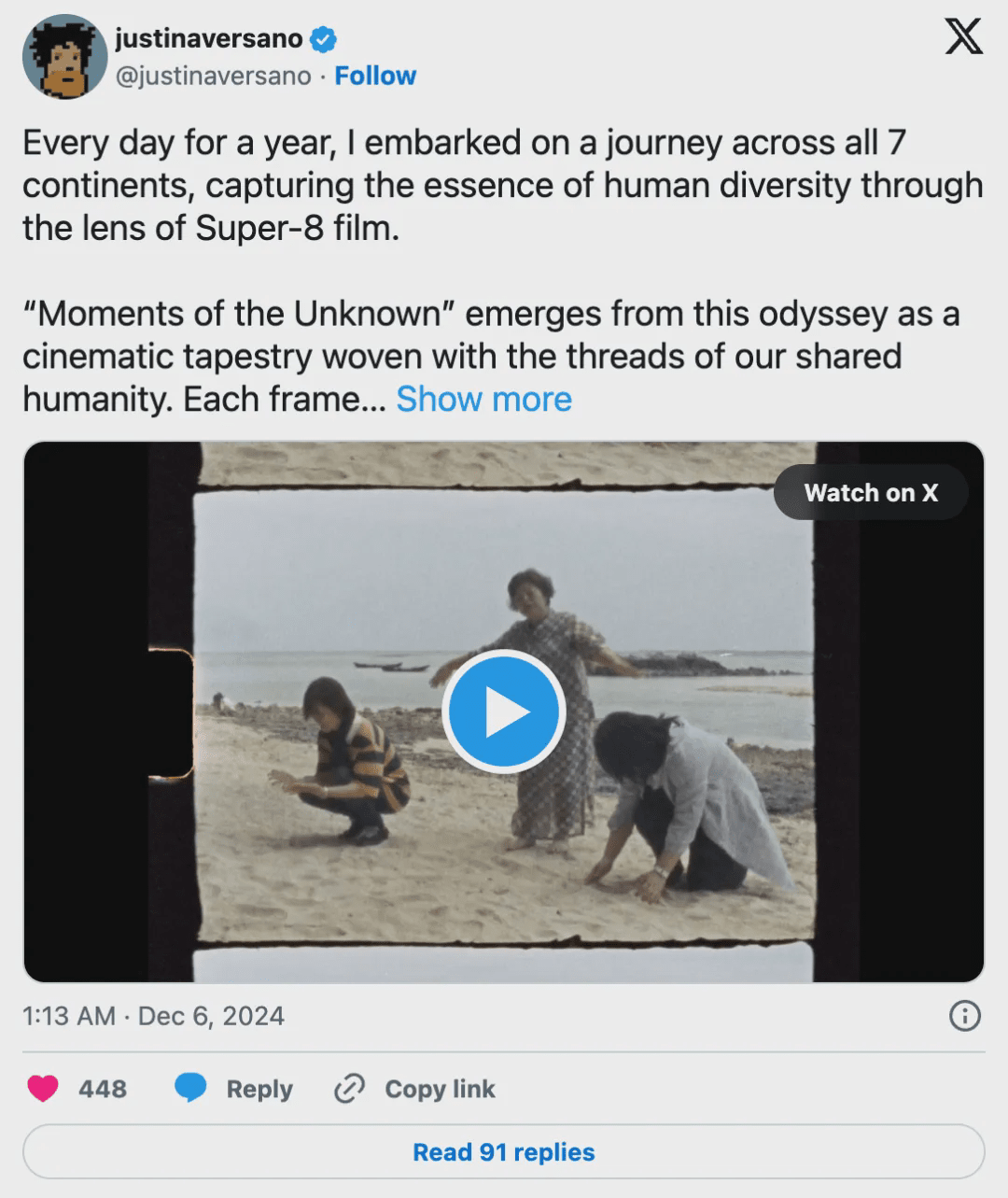Image resolution: width=1008 pixels, height=1198 pixels.
Task: Open the @justinaversano handle link
Action: coord(213,76)
